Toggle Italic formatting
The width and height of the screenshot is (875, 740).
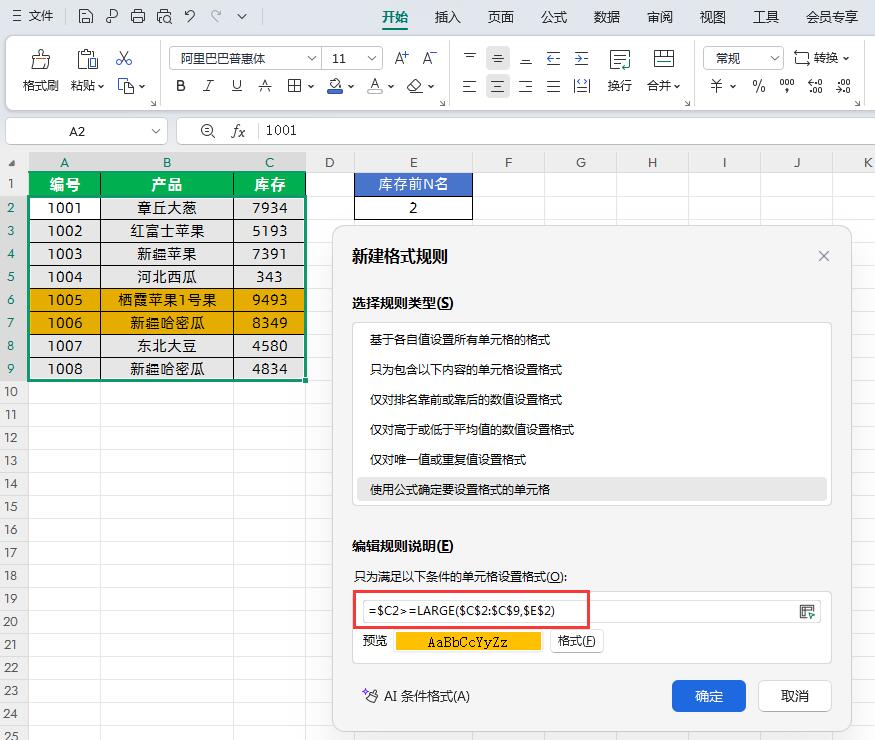click(209, 86)
